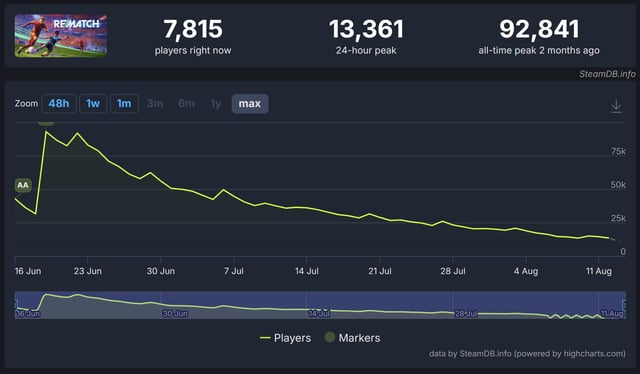Click the 14 Jul axis label
Image resolution: width=640 pixels, height=374 pixels.
[307, 271]
